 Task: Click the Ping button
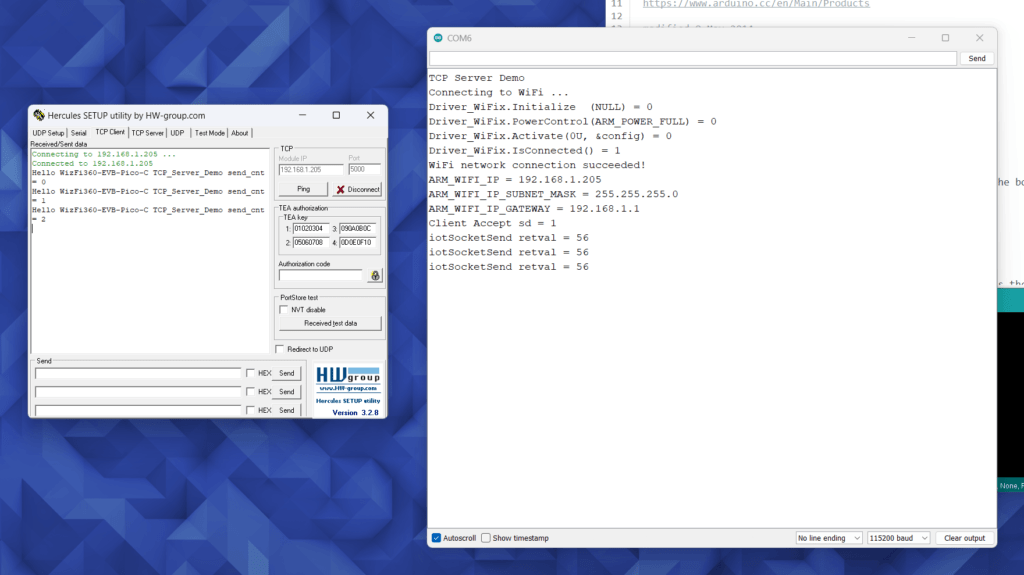tap(304, 189)
